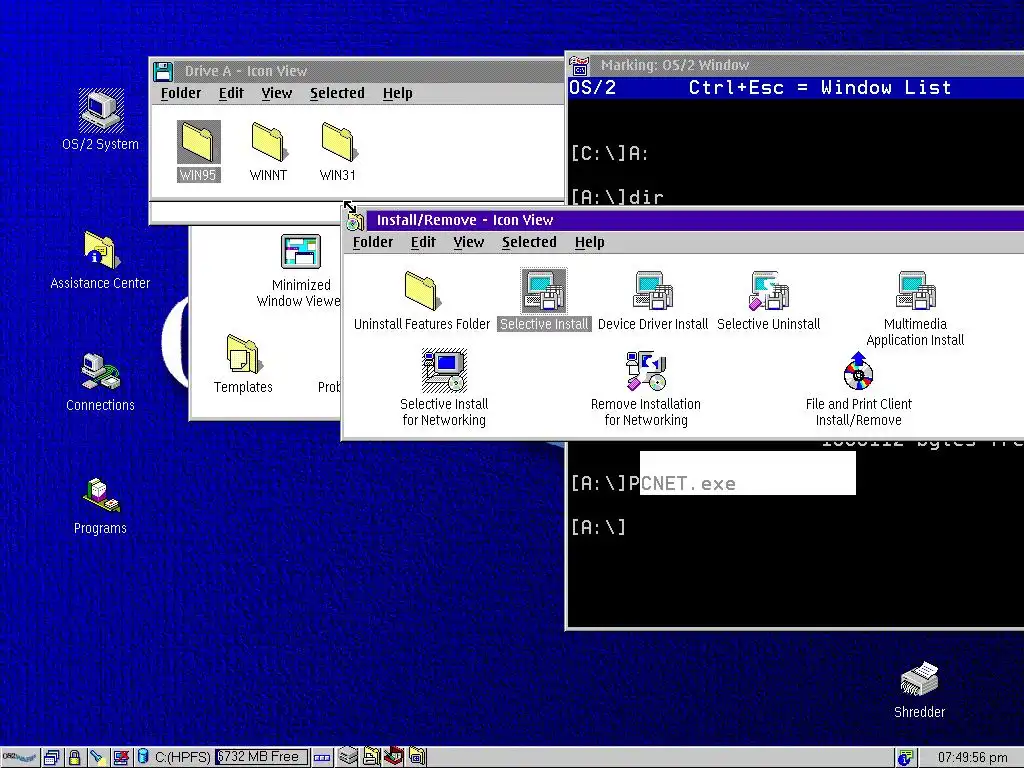Image resolution: width=1024 pixels, height=768 pixels.
Task: Click the [C:\]A: line in OS/2 Window
Action: 609,154
